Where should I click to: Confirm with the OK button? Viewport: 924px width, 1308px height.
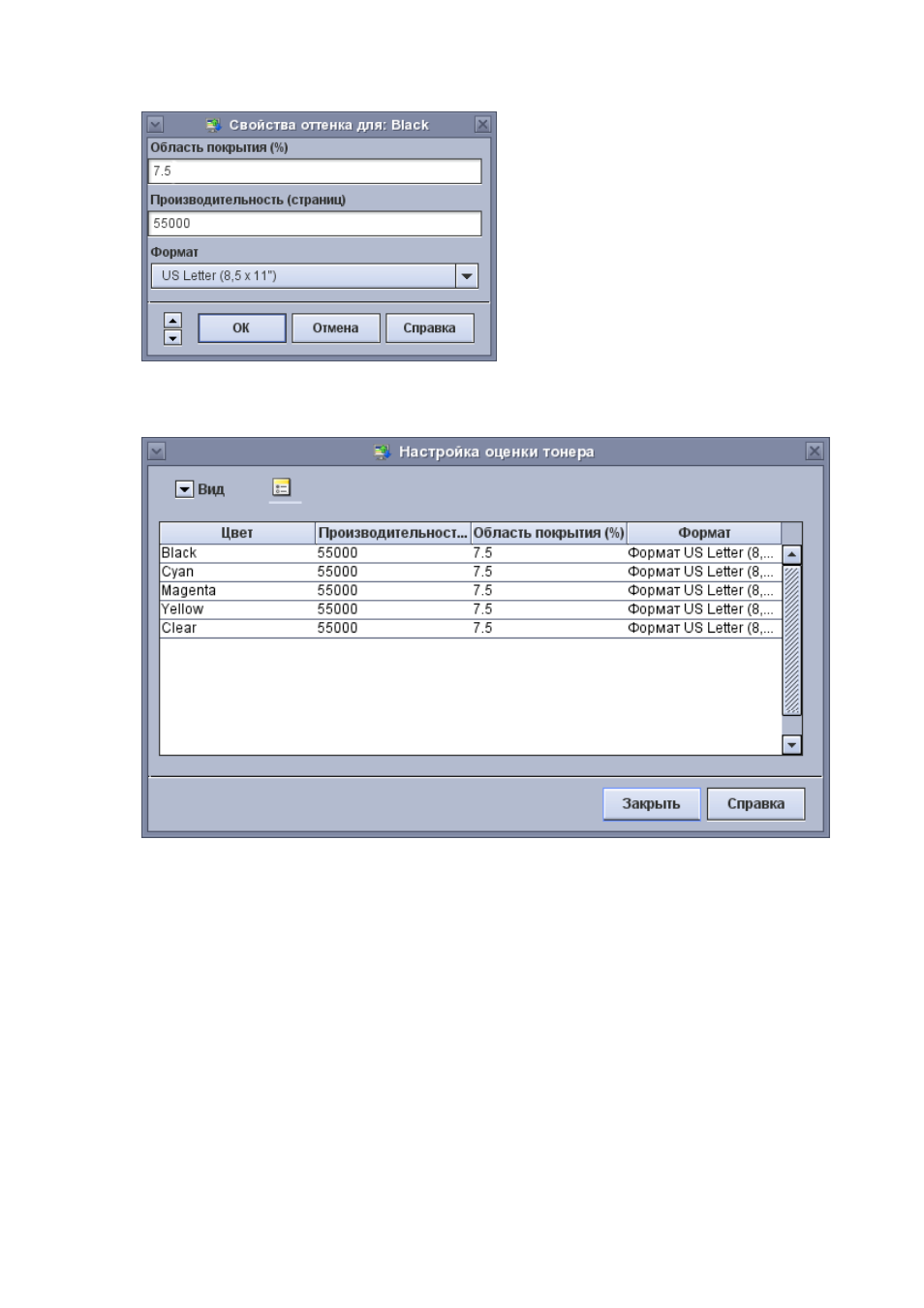[x=241, y=328]
